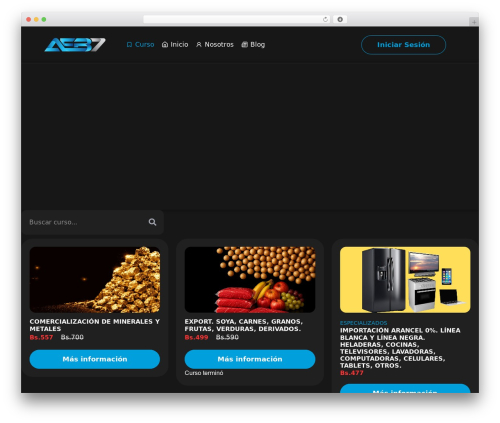Click the title Comercialización de Minerales y Metales
The height and width of the screenshot is (423, 500).
pyautogui.click(x=95, y=325)
